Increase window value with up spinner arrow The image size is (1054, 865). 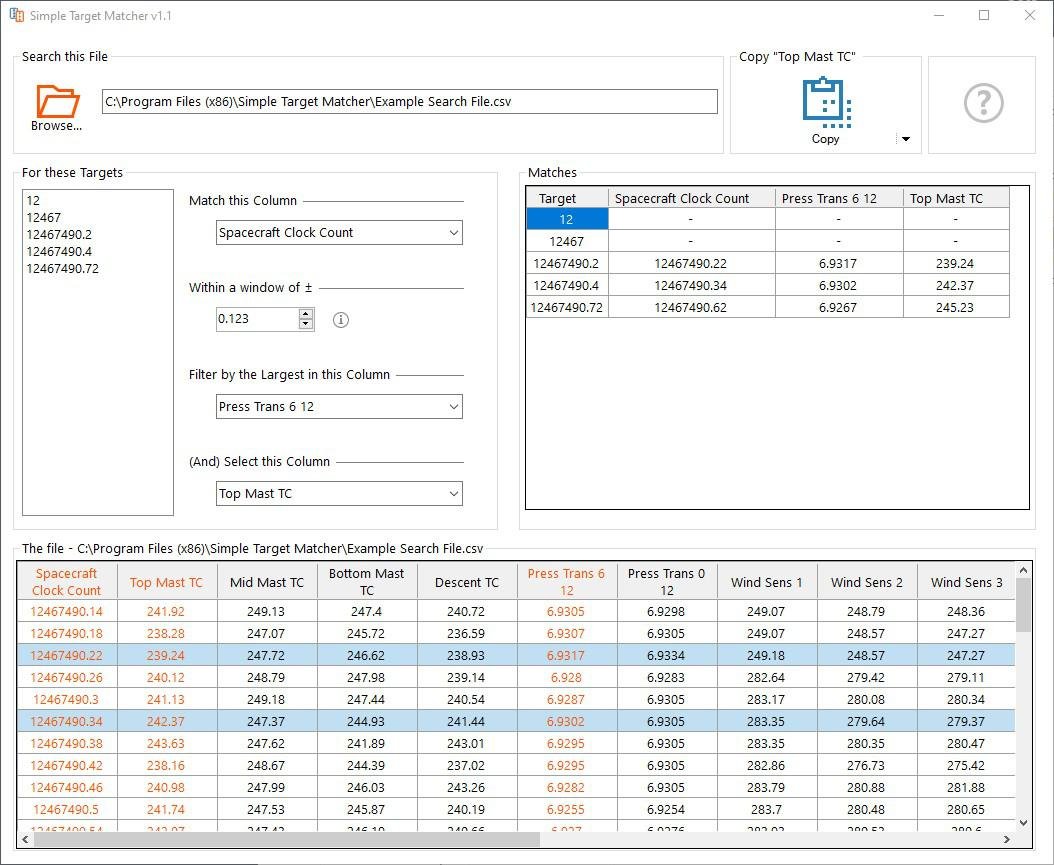coord(306,314)
